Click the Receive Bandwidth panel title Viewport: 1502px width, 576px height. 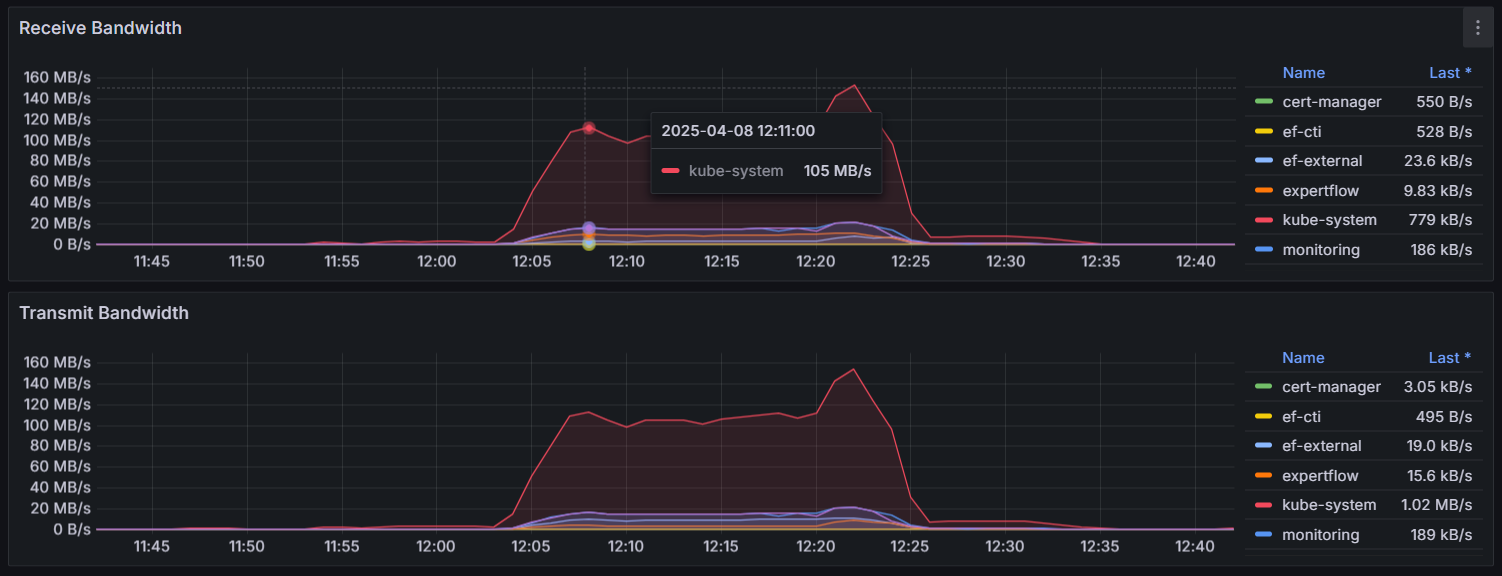pyautogui.click(x=100, y=28)
